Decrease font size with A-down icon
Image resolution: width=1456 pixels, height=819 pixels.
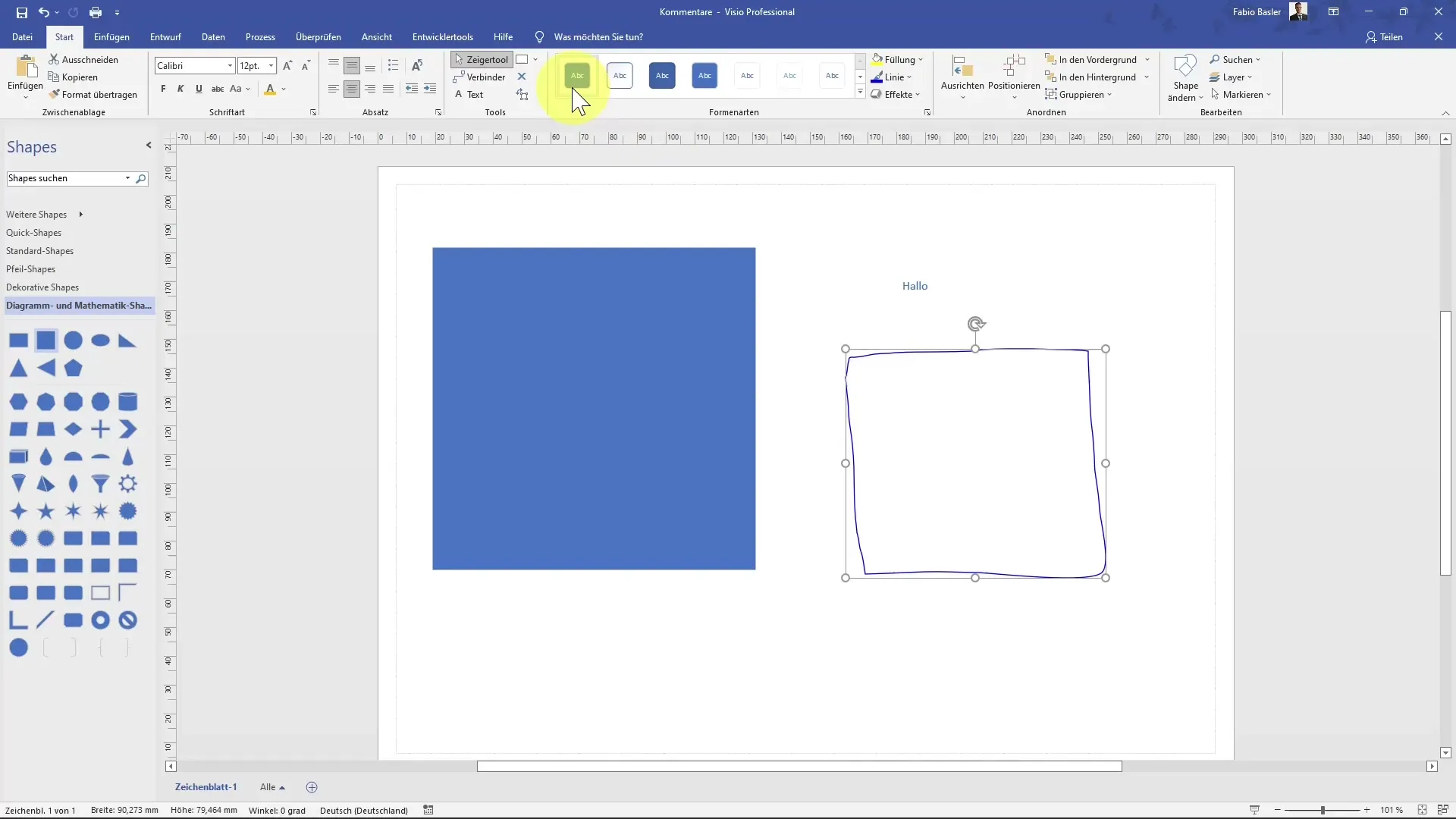306,66
